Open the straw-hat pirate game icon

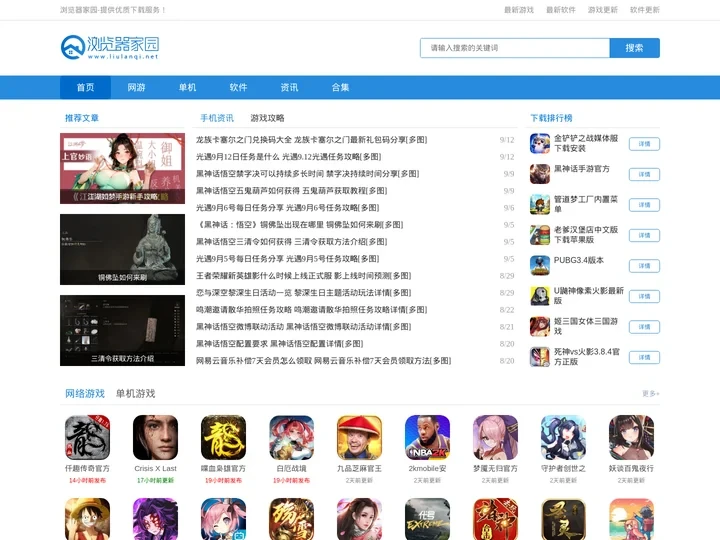point(87,519)
